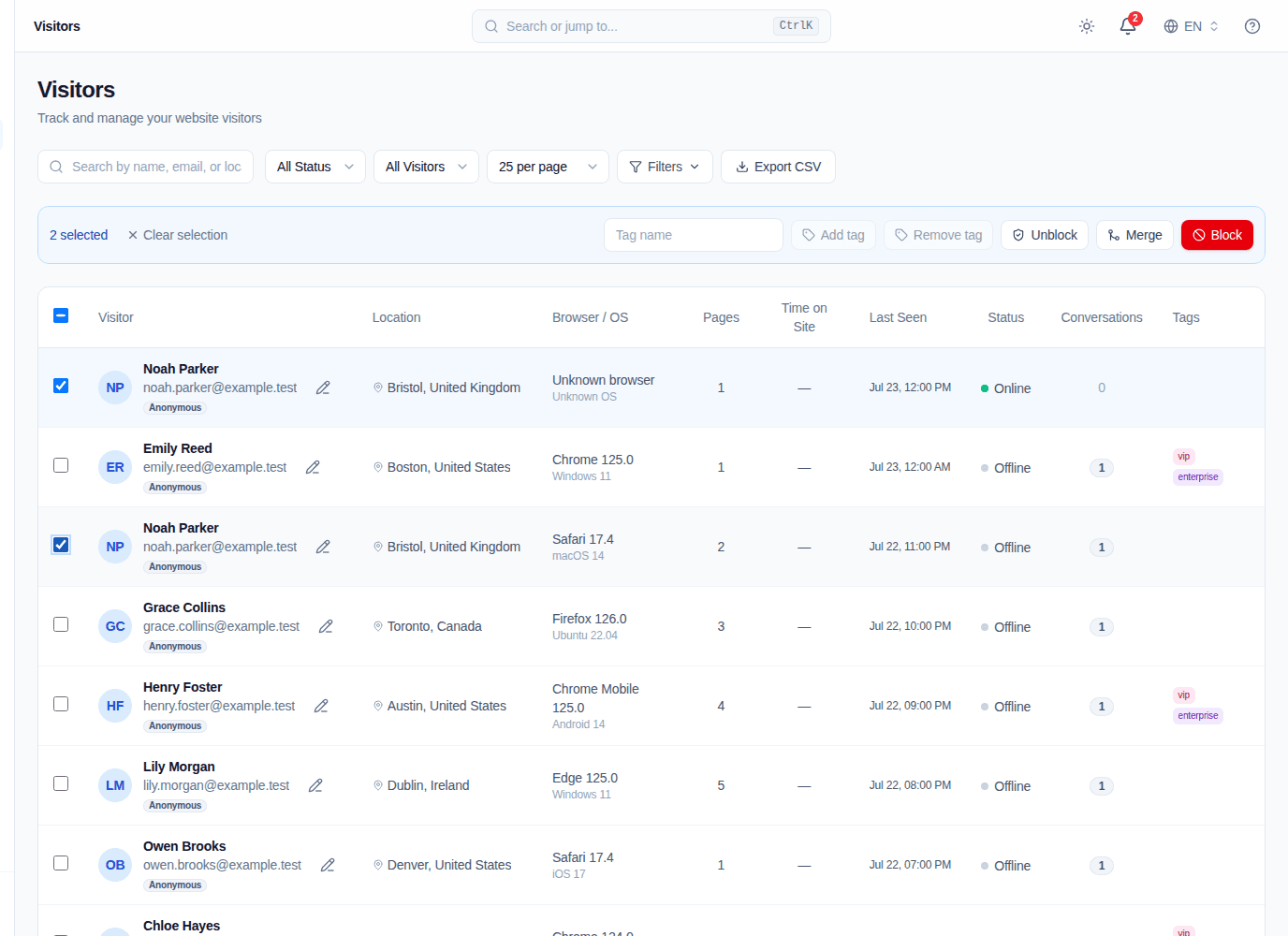Screen dimensions: 1288x936
Task: Click the Edge 125.0 browser cell
Action: (x=585, y=778)
